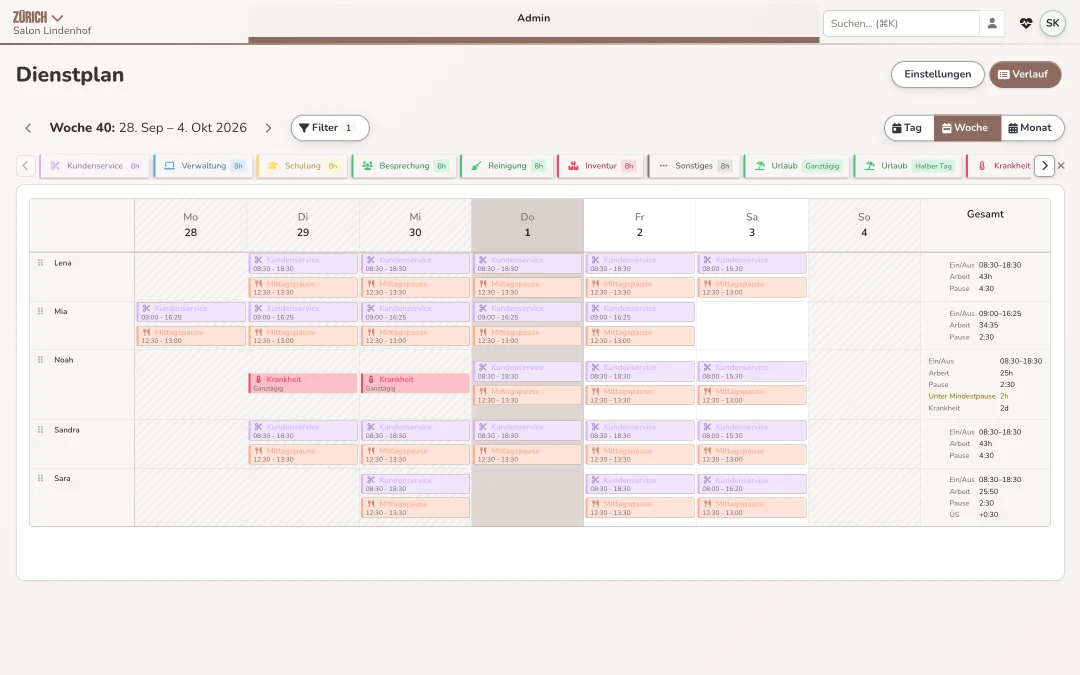Image resolution: width=1080 pixels, height=675 pixels.
Task: Select the Urlaub Ganztägig template
Action: pyautogui.click(x=798, y=166)
